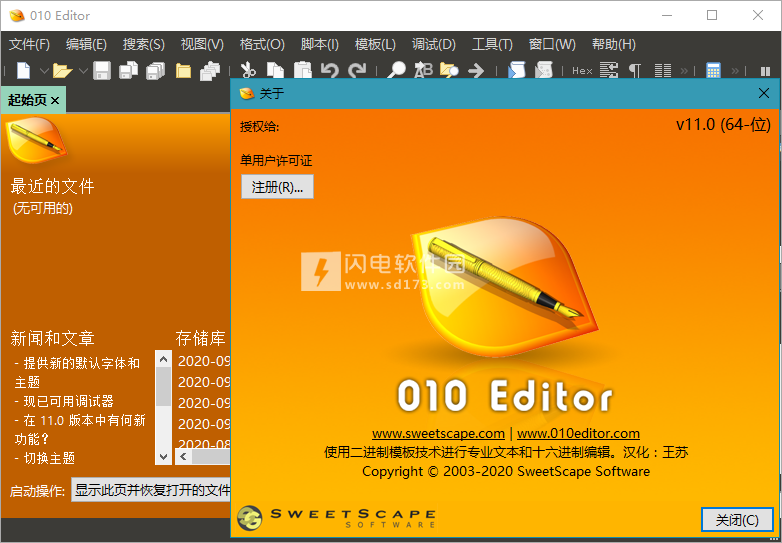Click the v11.0 (64-位) version text
Image resolution: width=782 pixels, height=543 pixels.
723,125
